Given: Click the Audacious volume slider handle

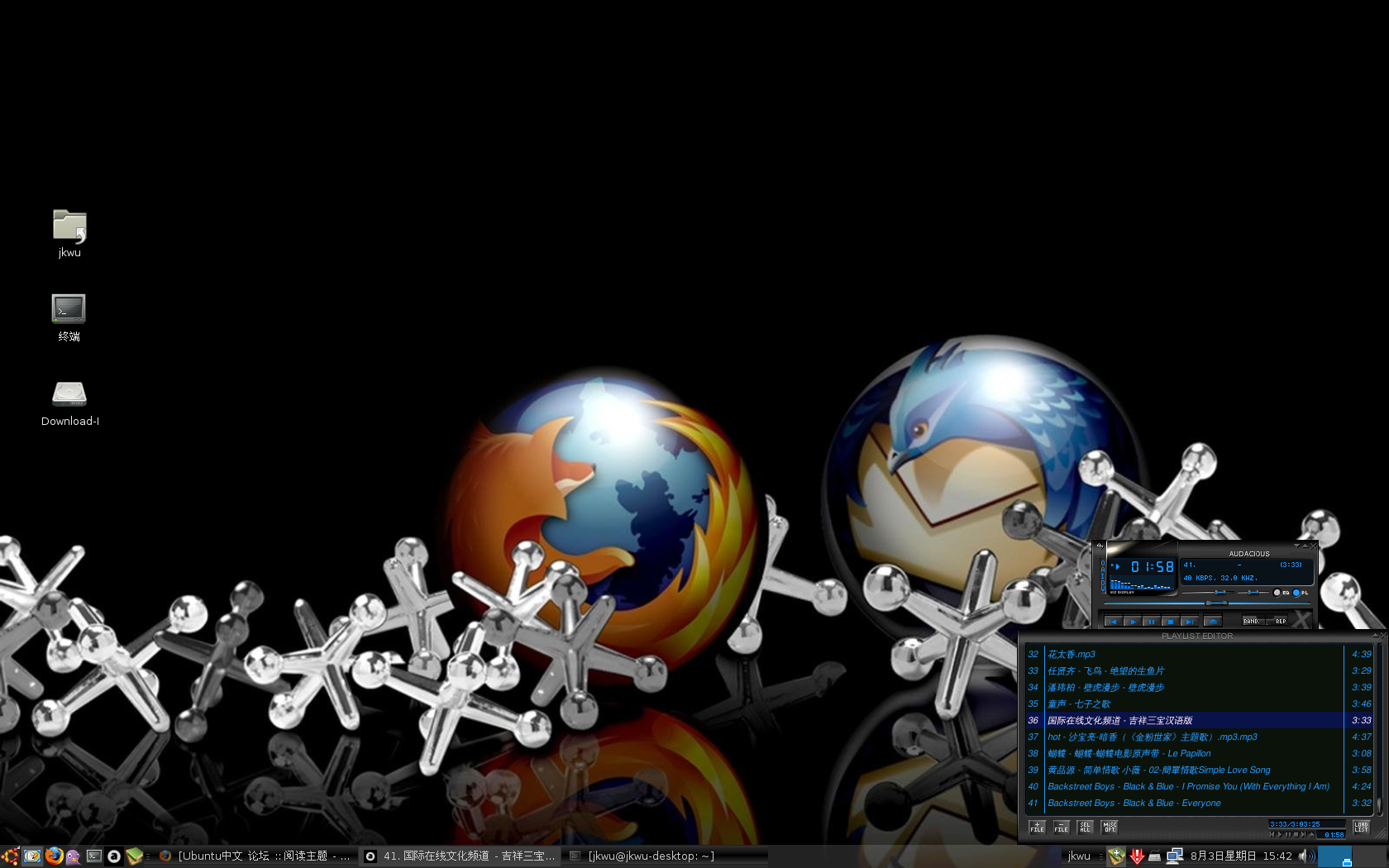Looking at the screenshot, I should (1220, 592).
